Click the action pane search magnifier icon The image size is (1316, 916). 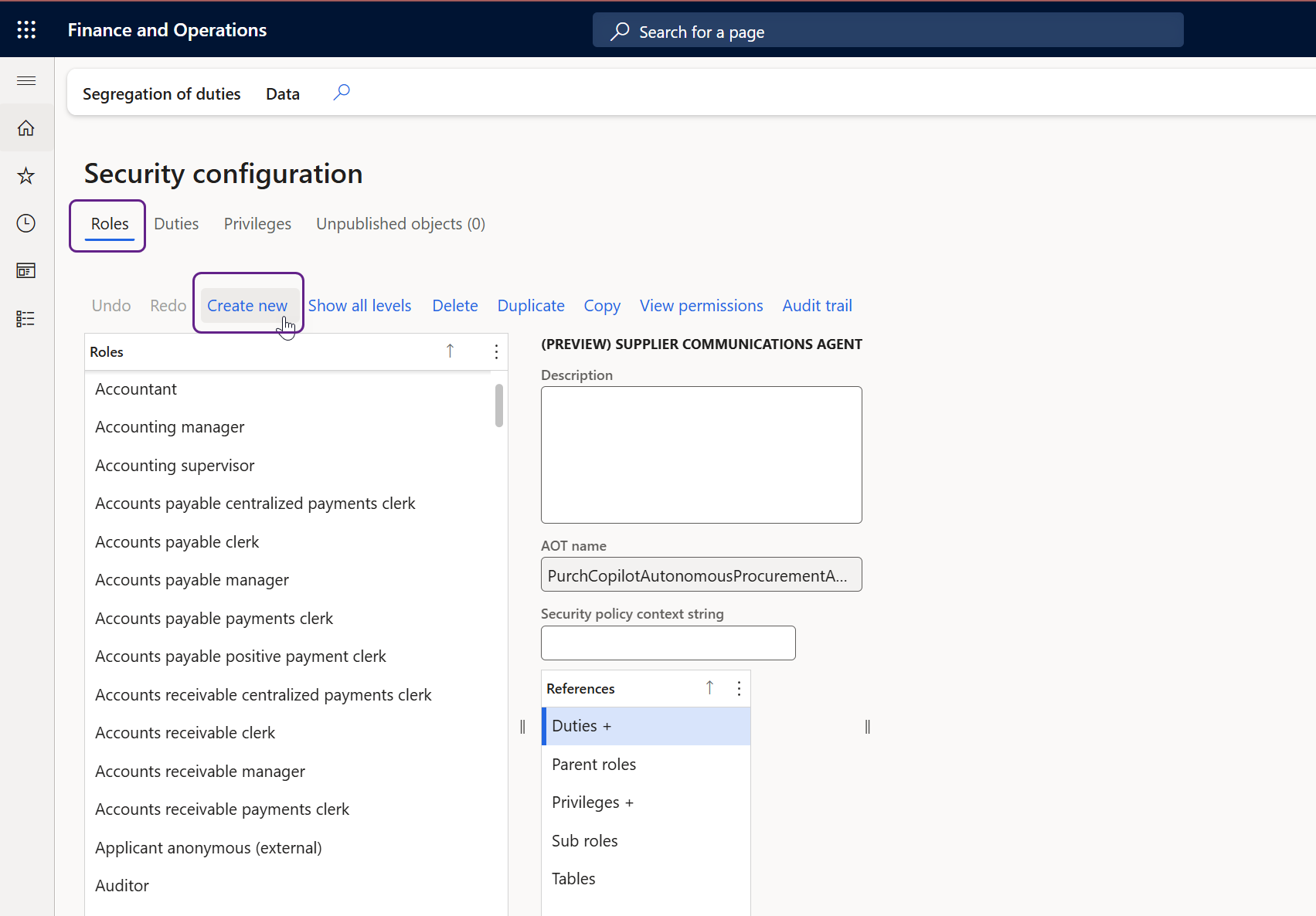coord(342,93)
